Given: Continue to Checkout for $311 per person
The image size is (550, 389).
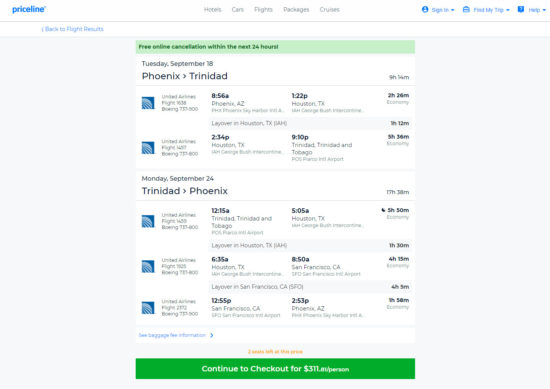Looking at the screenshot, I should (x=275, y=369).
